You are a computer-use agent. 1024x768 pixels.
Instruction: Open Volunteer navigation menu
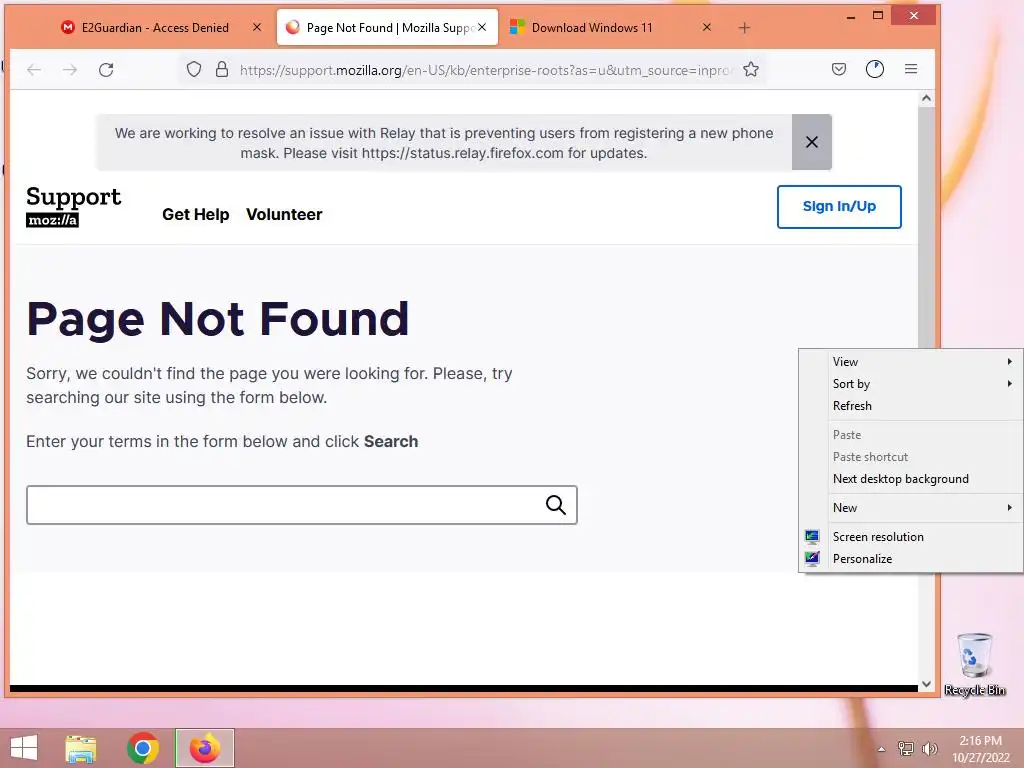point(284,214)
